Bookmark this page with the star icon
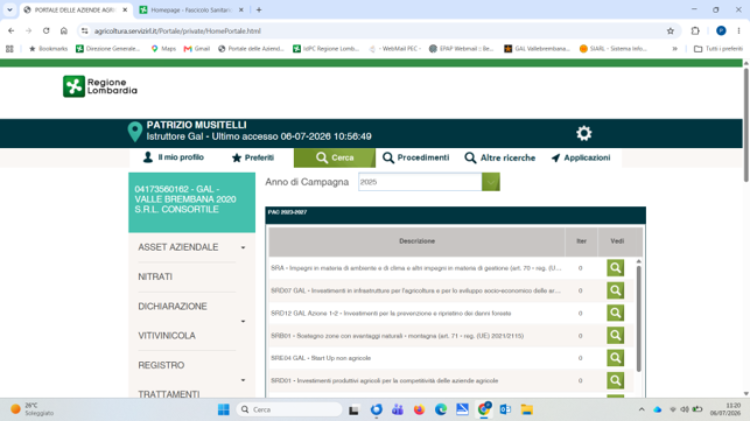This screenshot has height=421, width=750. point(670,31)
